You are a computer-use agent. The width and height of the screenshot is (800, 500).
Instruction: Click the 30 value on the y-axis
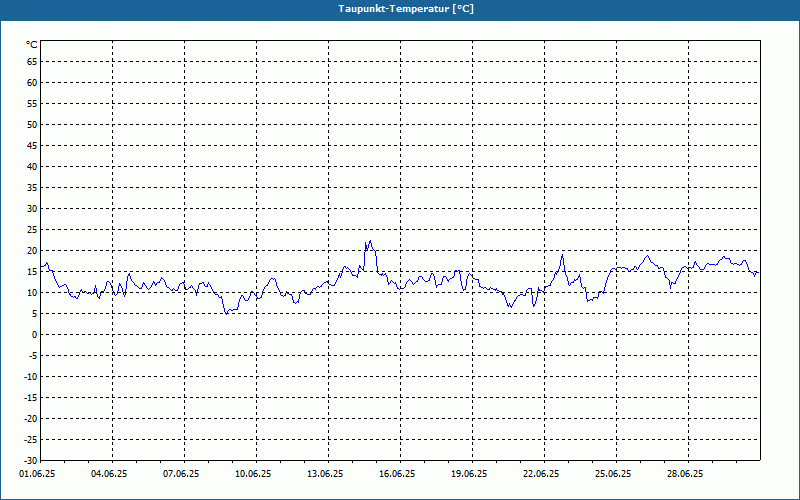(32, 209)
